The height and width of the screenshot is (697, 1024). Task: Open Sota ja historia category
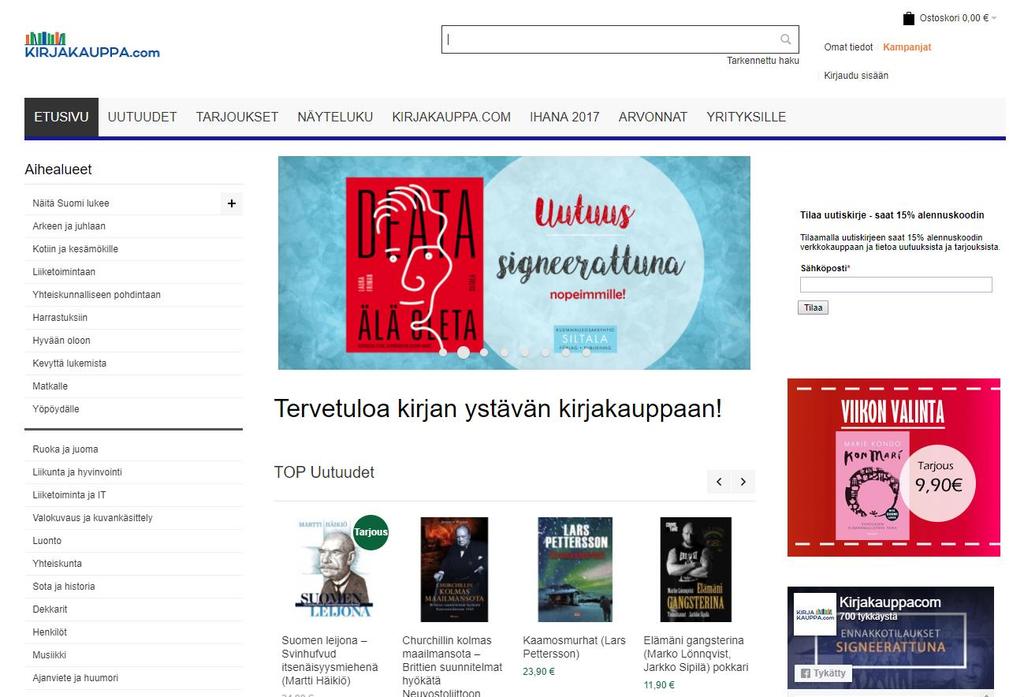tap(63, 587)
